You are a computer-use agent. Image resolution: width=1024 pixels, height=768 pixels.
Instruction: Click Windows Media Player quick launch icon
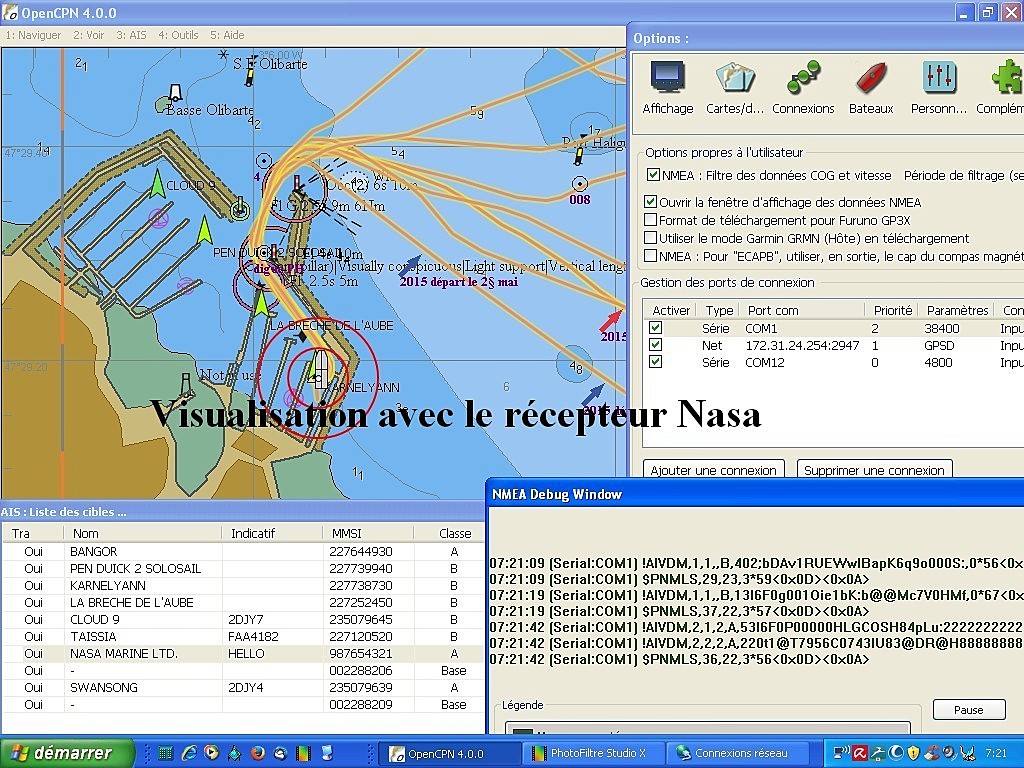[x=211, y=753]
